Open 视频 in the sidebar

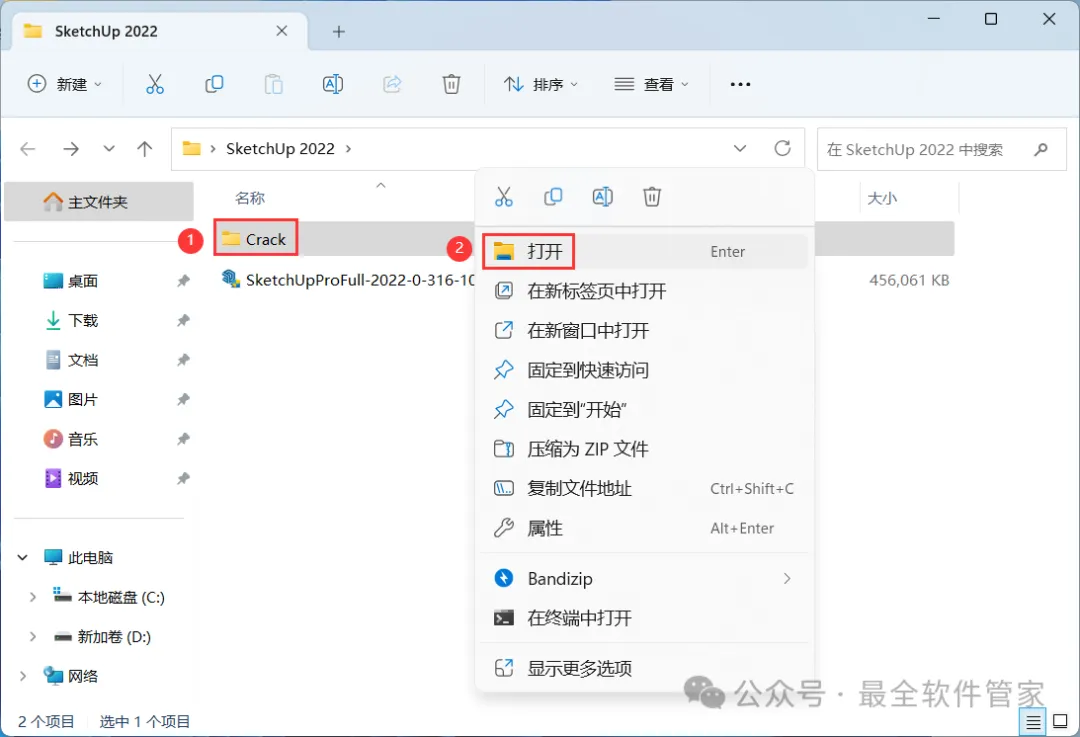pos(72,478)
